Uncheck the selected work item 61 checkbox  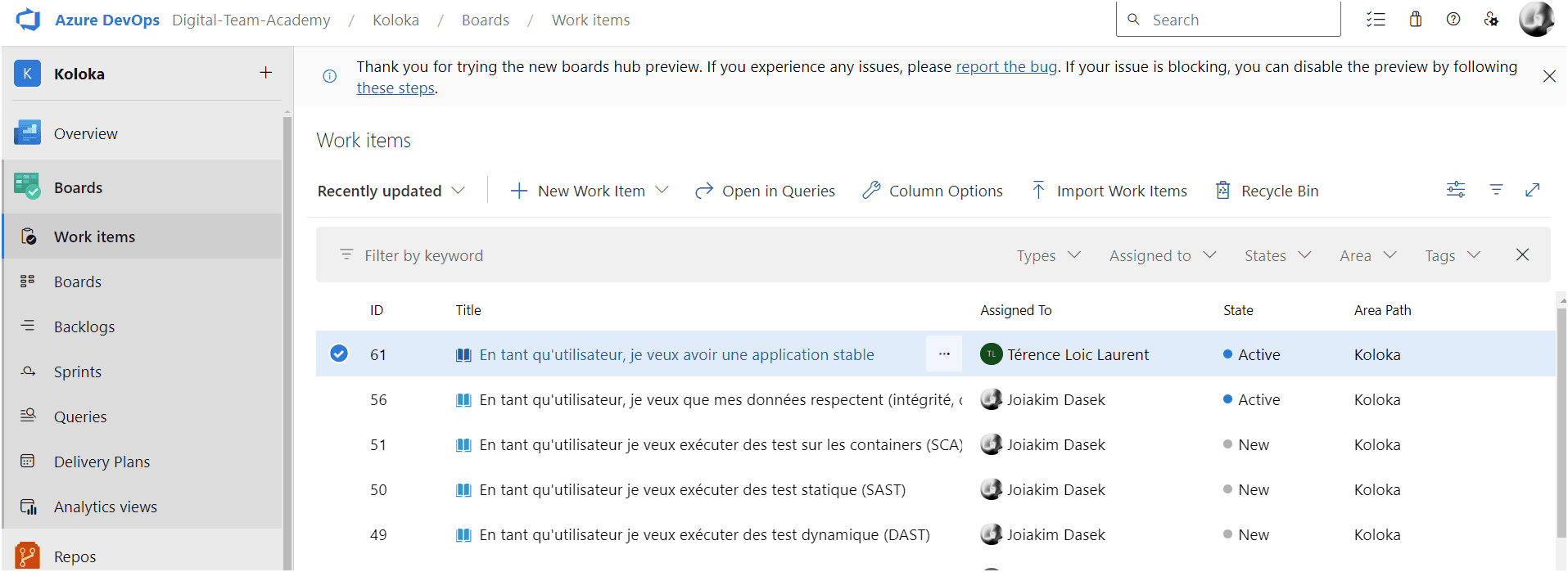pos(339,354)
